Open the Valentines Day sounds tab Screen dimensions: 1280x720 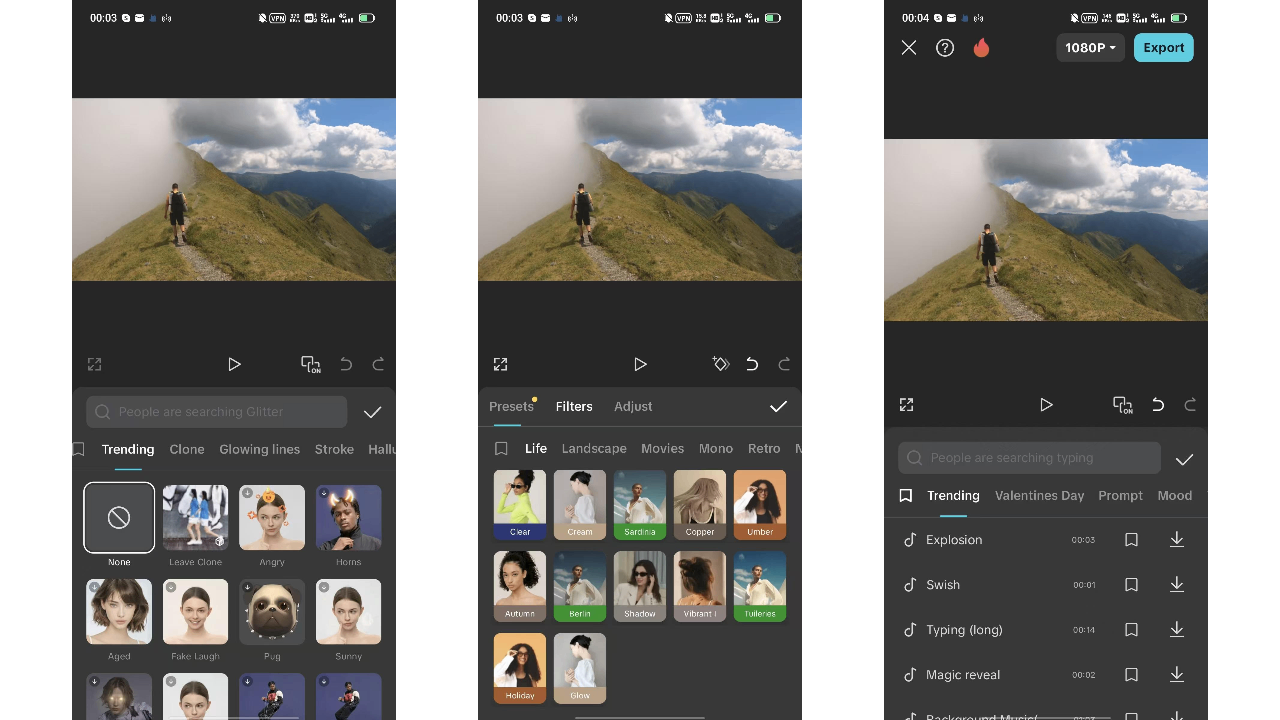point(1040,496)
